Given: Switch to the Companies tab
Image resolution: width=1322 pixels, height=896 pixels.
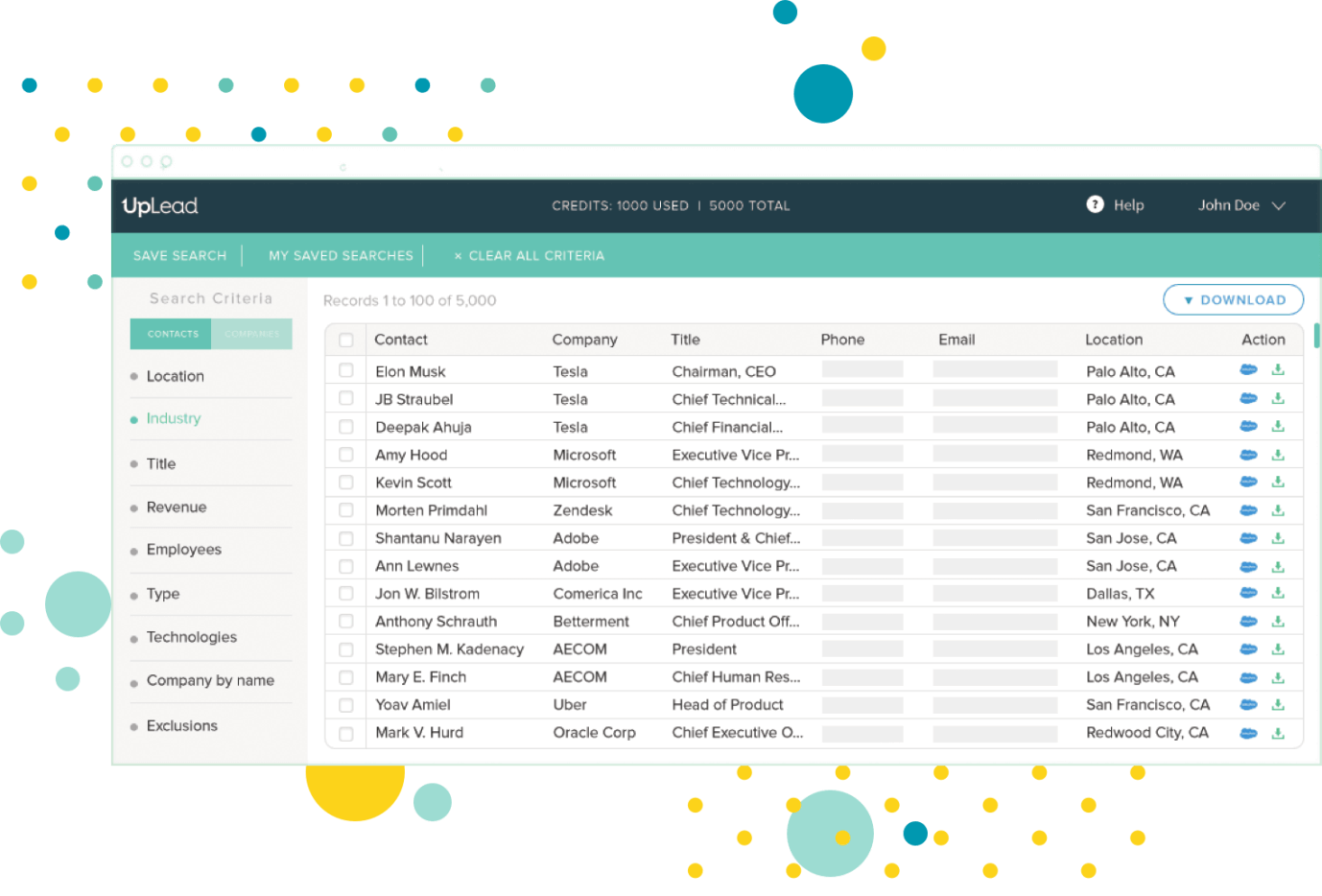Looking at the screenshot, I should (x=251, y=334).
